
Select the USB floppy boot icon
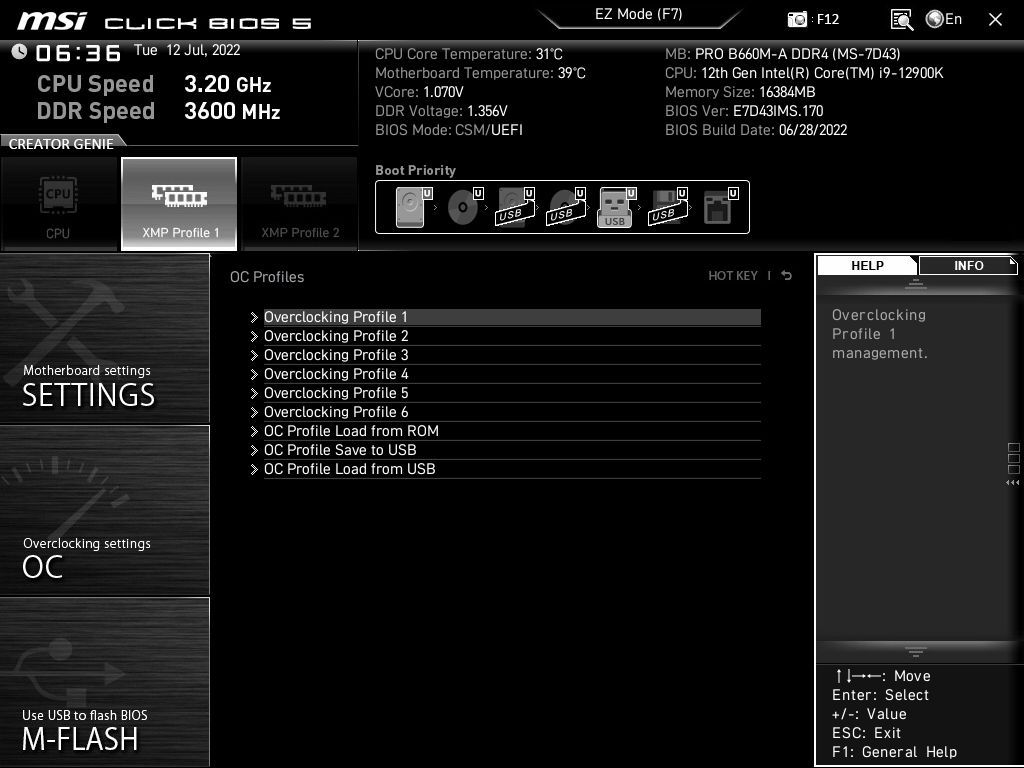pyautogui.click(x=667, y=207)
